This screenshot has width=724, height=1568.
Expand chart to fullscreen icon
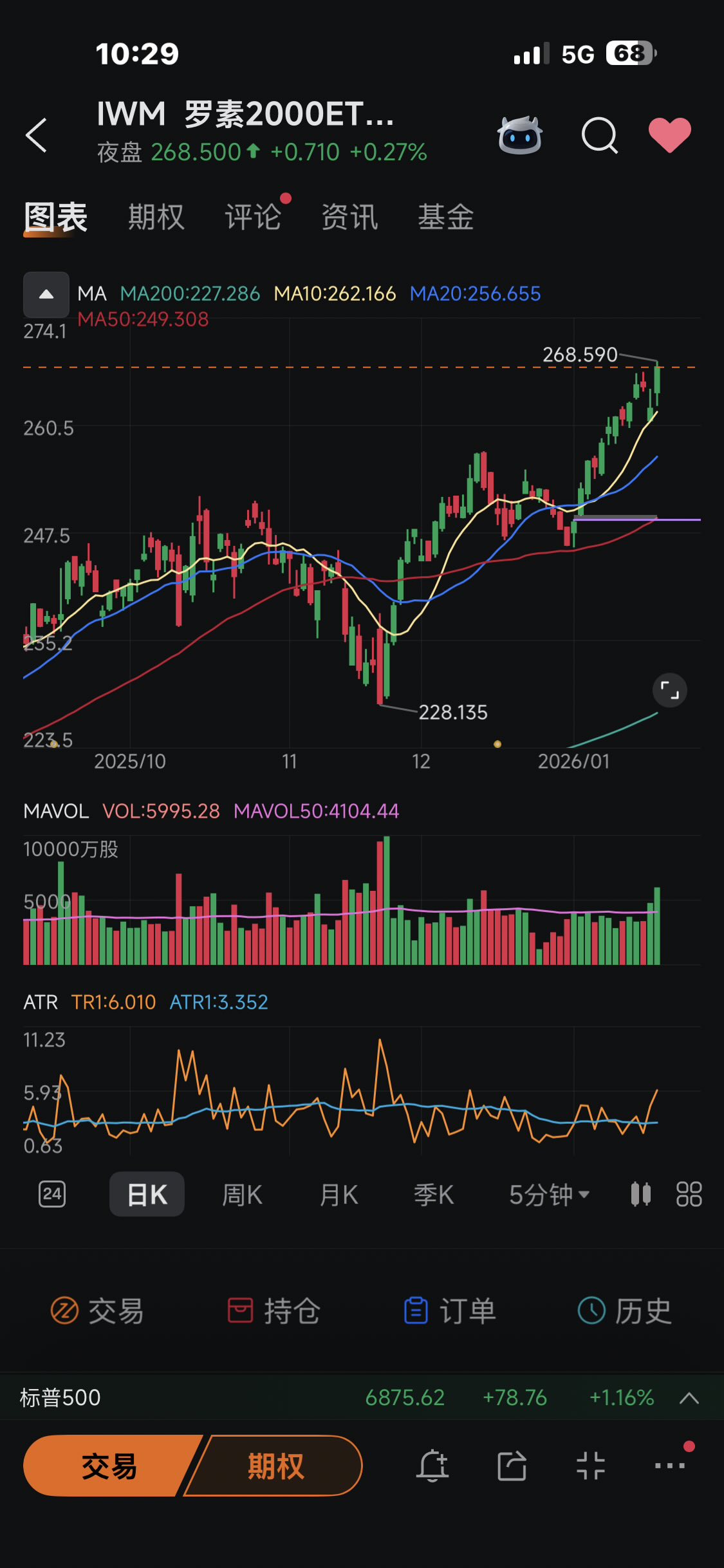click(670, 691)
